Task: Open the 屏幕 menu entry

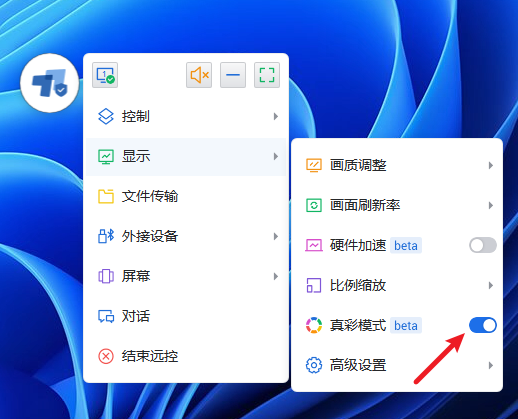Action: click(x=186, y=276)
